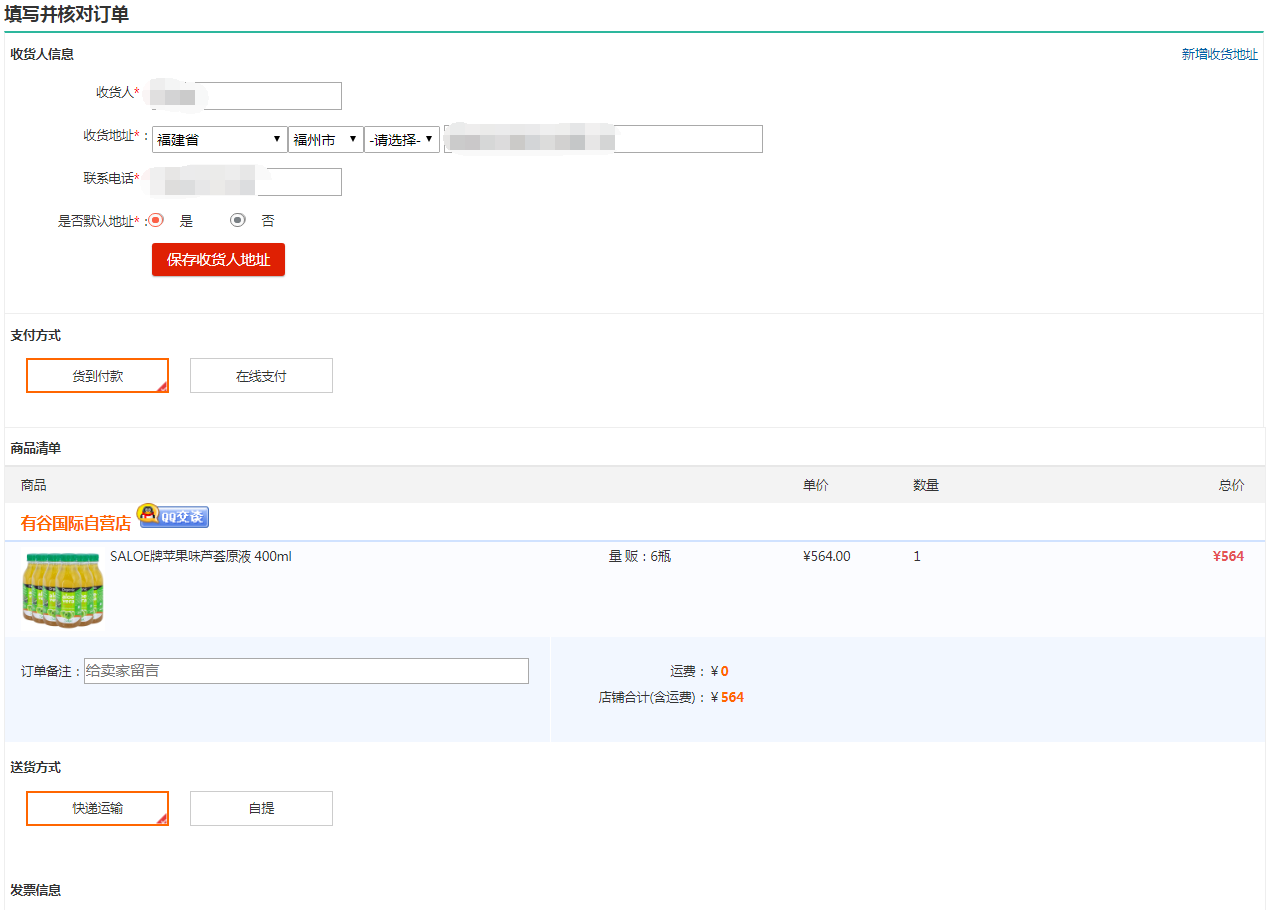Open 新增收货地址 link
Screen dimensions: 1271x910
[x=1219, y=55]
